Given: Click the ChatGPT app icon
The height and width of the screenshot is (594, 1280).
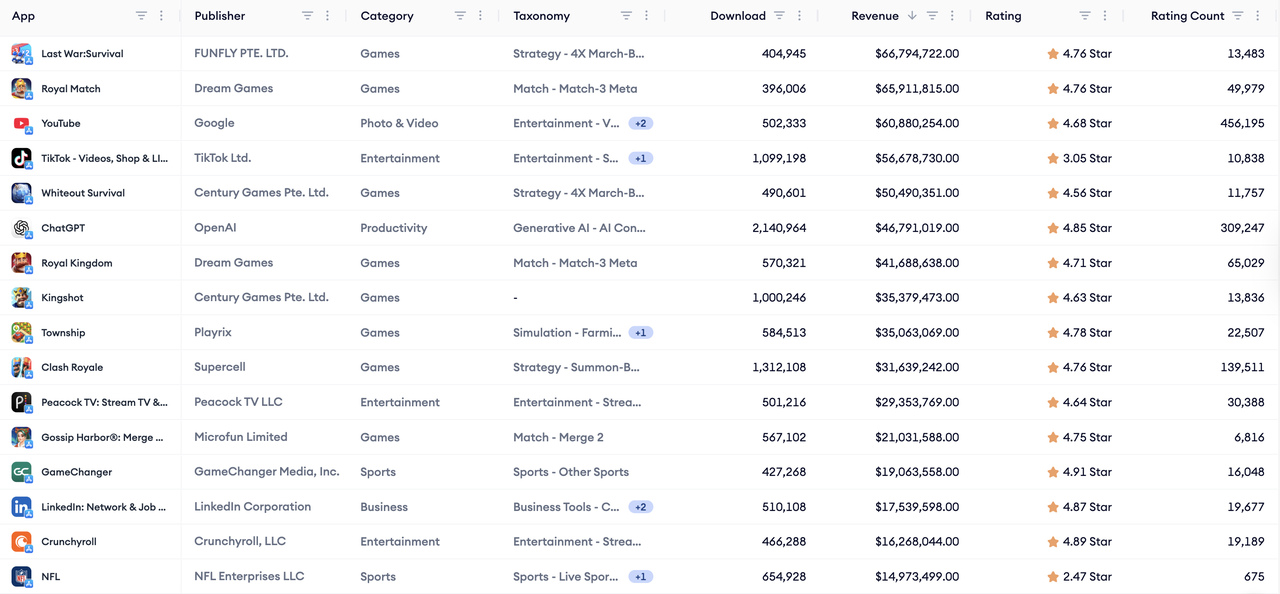Looking at the screenshot, I should point(21,228).
